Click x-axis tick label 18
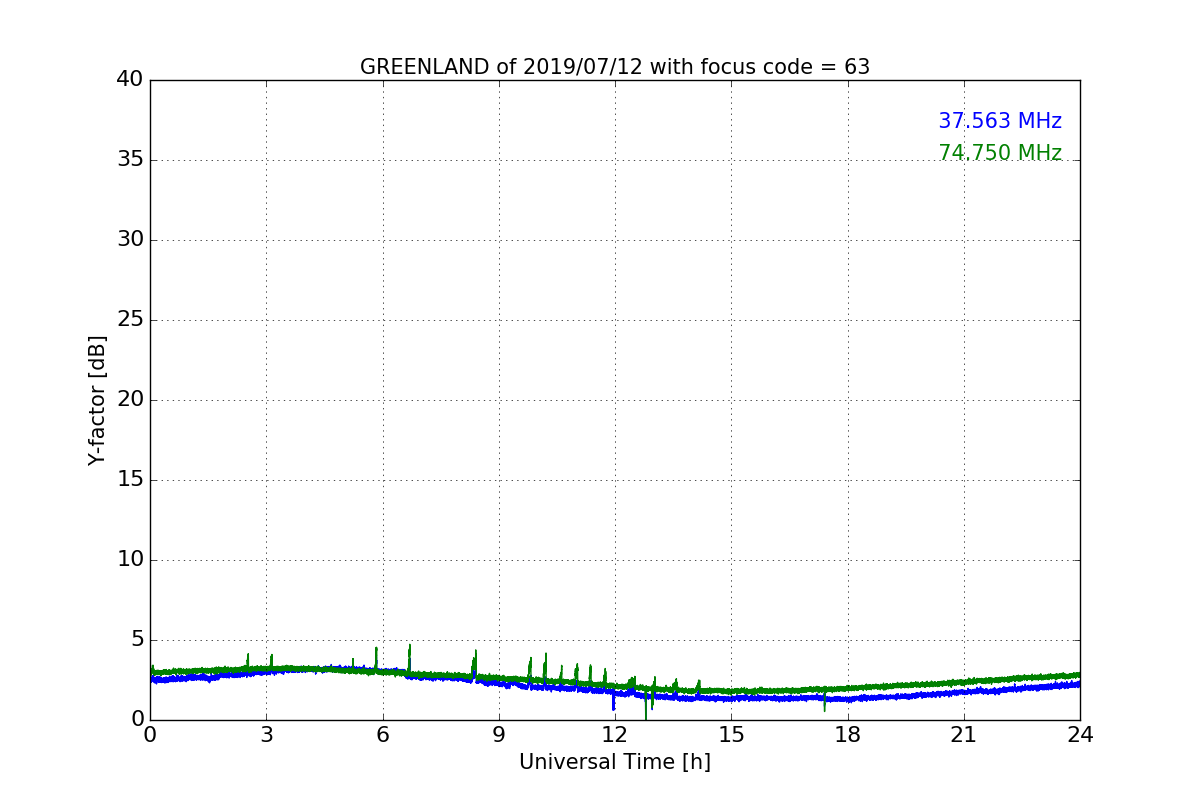 click(848, 735)
